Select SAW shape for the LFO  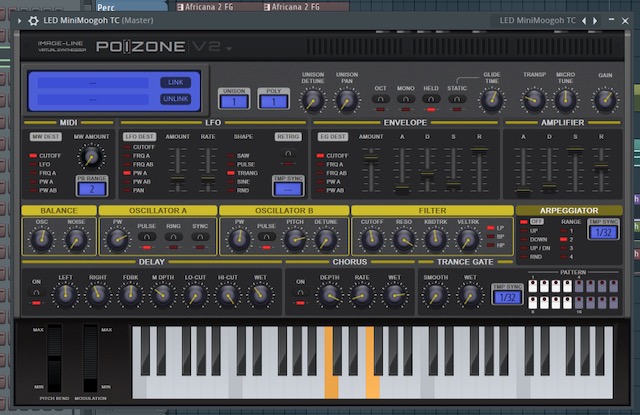click(240, 156)
